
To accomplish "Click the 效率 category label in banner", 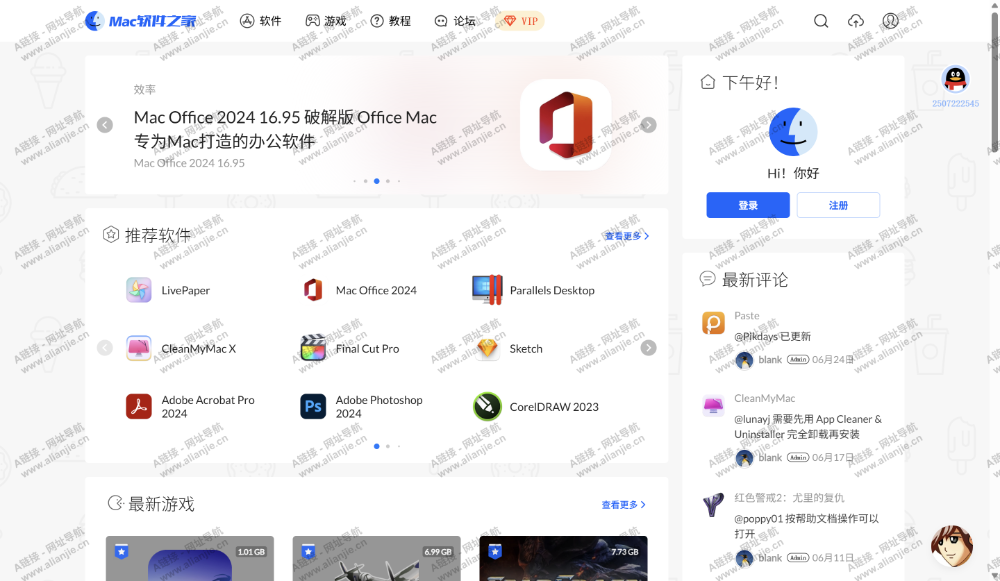I will (x=145, y=89).
